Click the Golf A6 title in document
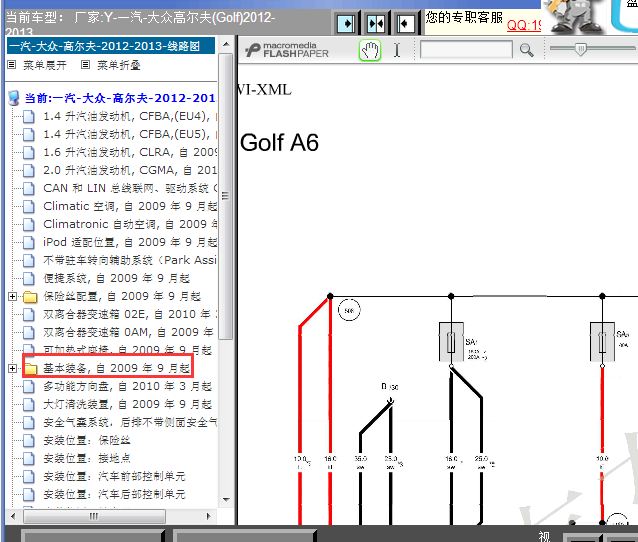The width and height of the screenshot is (638, 542). (279, 143)
